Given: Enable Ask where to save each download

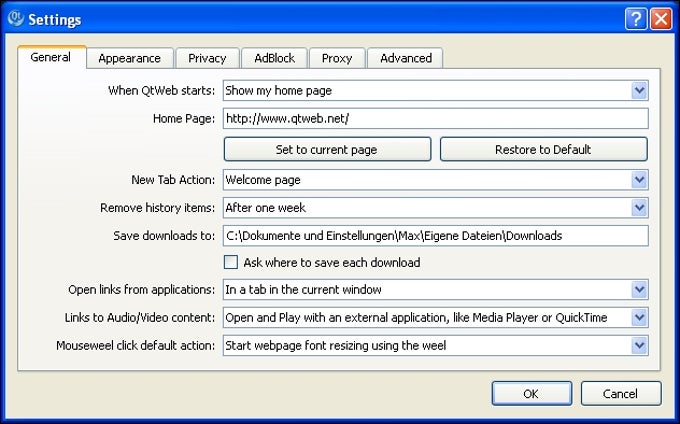Looking at the screenshot, I should [x=231, y=262].
